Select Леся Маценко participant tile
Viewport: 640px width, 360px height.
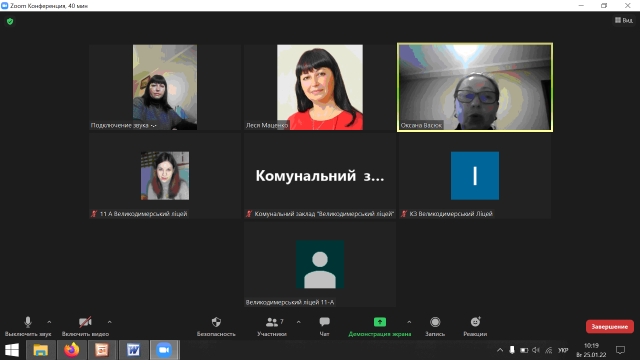pyautogui.click(x=320, y=87)
